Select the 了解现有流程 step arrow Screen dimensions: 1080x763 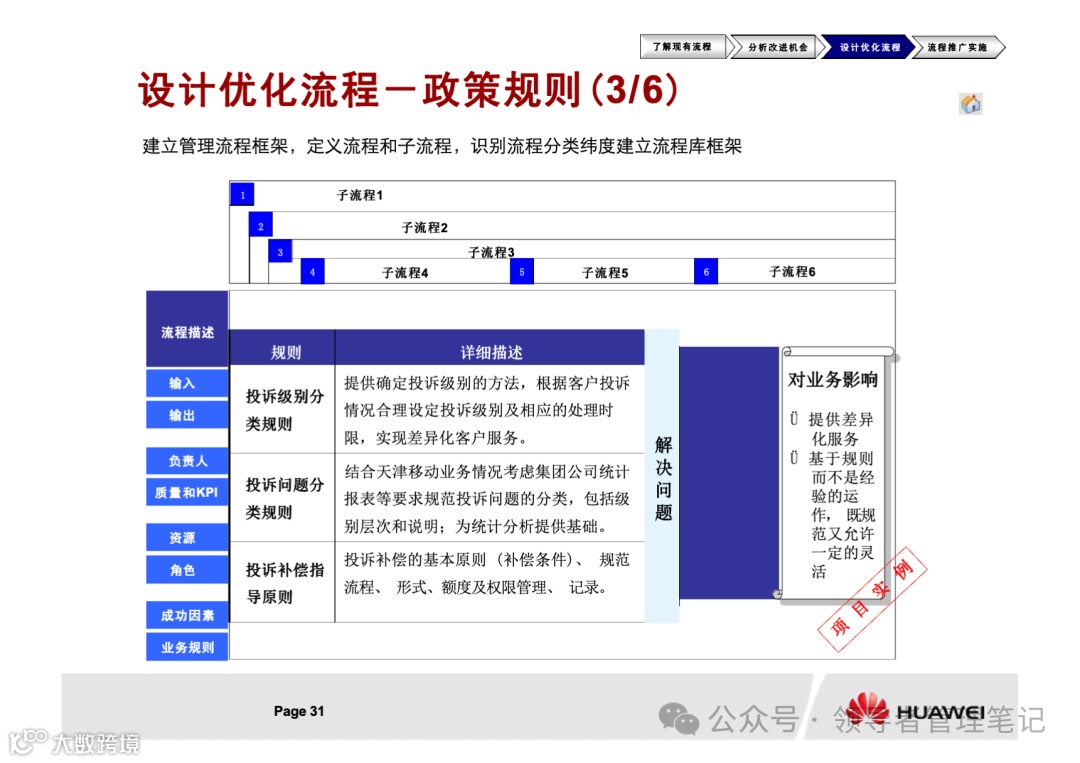[682, 47]
